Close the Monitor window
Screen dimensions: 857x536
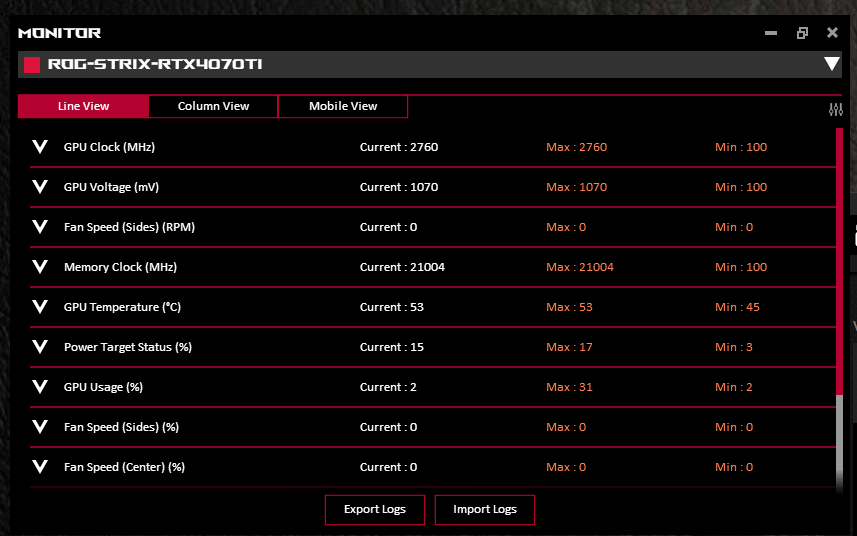pos(832,33)
